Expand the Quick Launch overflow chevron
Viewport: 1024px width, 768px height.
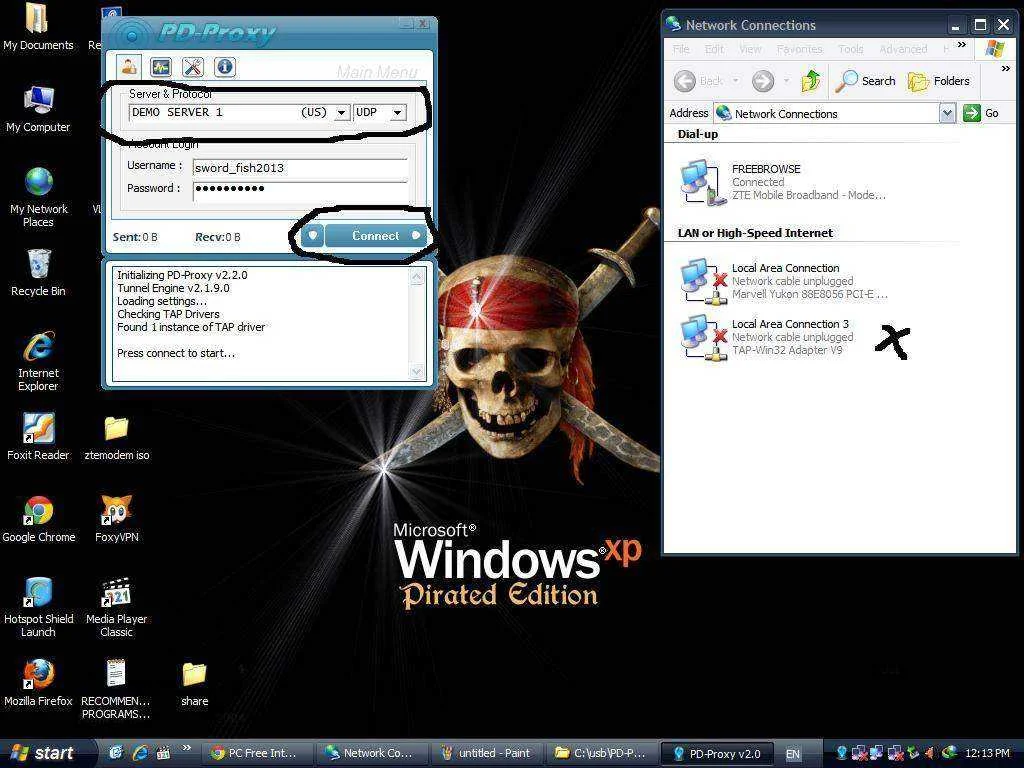tap(187, 747)
